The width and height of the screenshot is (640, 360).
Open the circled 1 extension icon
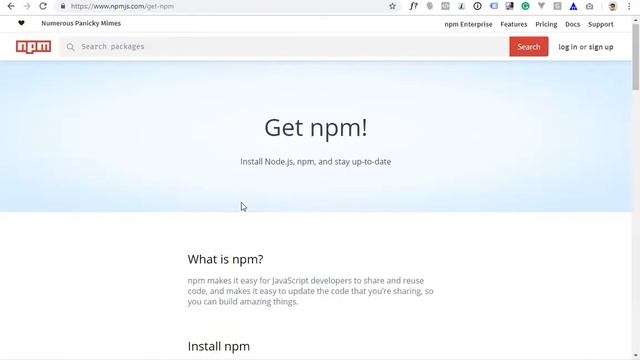tap(477, 6)
